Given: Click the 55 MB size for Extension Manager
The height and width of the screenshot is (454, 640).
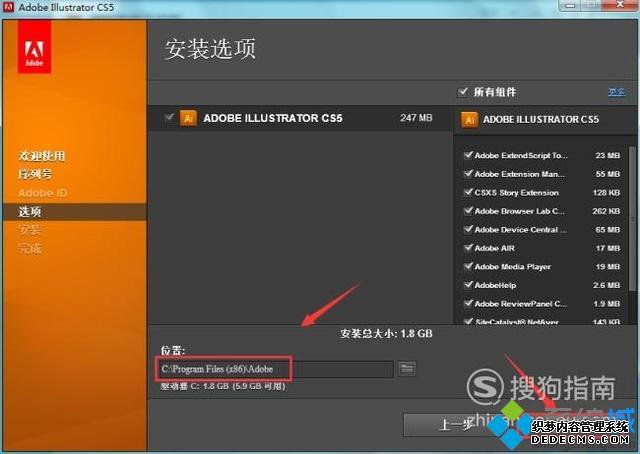Looking at the screenshot, I should click(x=607, y=174).
